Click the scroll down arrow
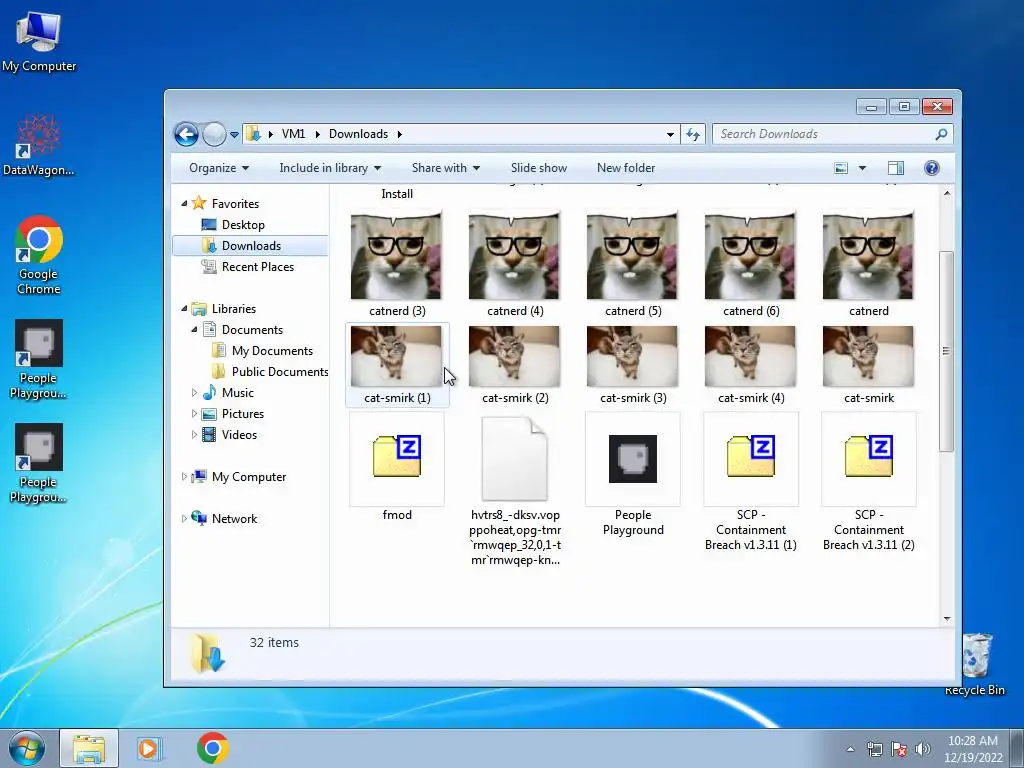 (947, 618)
